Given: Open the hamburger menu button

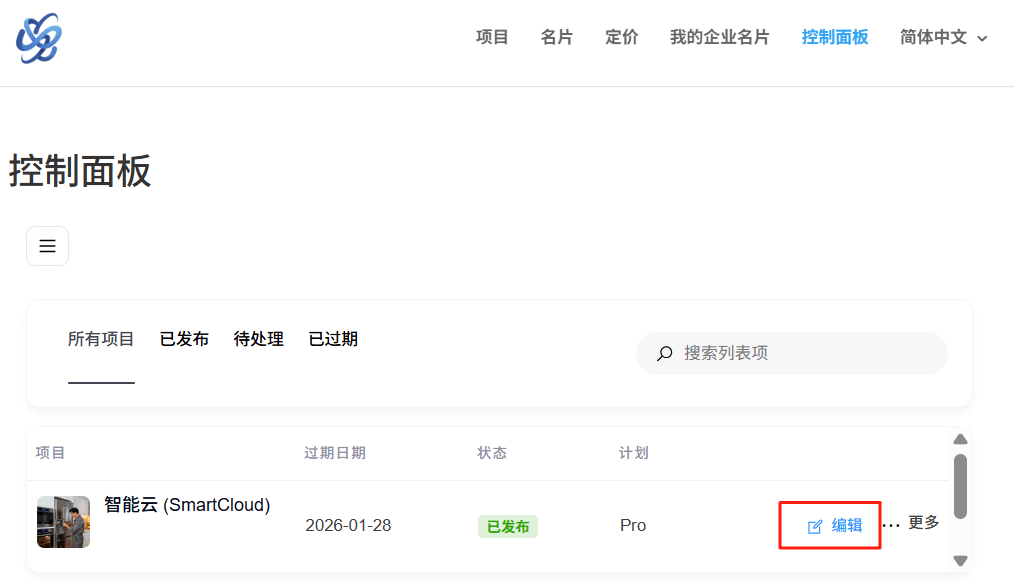Looking at the screenshot, I should (x=47, y=246).
